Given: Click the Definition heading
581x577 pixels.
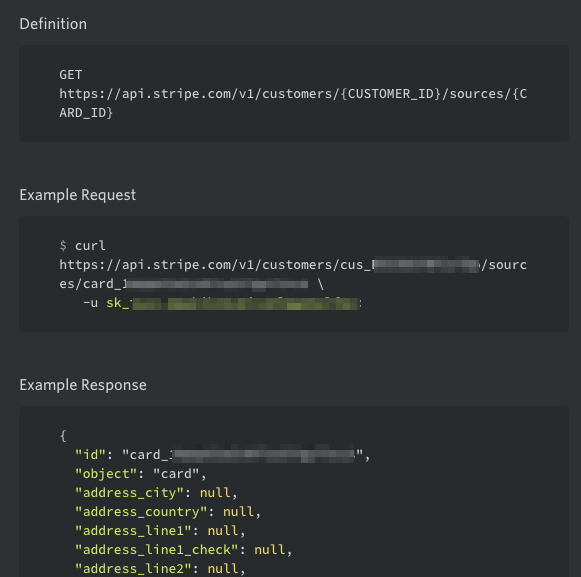Looking at the screenshot, I should click(53, 24).
